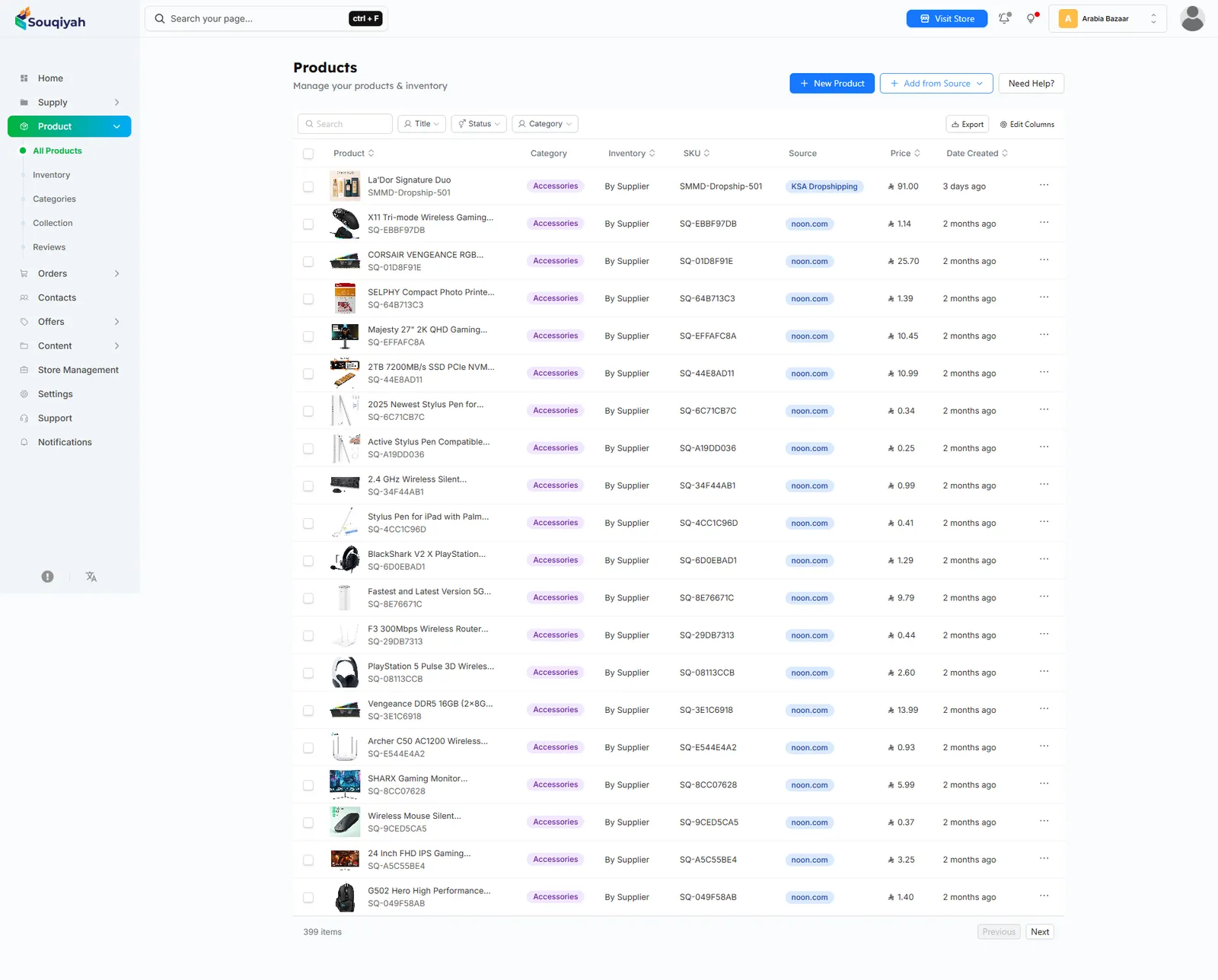
Task: Open row actions for G502 Hero High Performance
Action: [1044, 896]
